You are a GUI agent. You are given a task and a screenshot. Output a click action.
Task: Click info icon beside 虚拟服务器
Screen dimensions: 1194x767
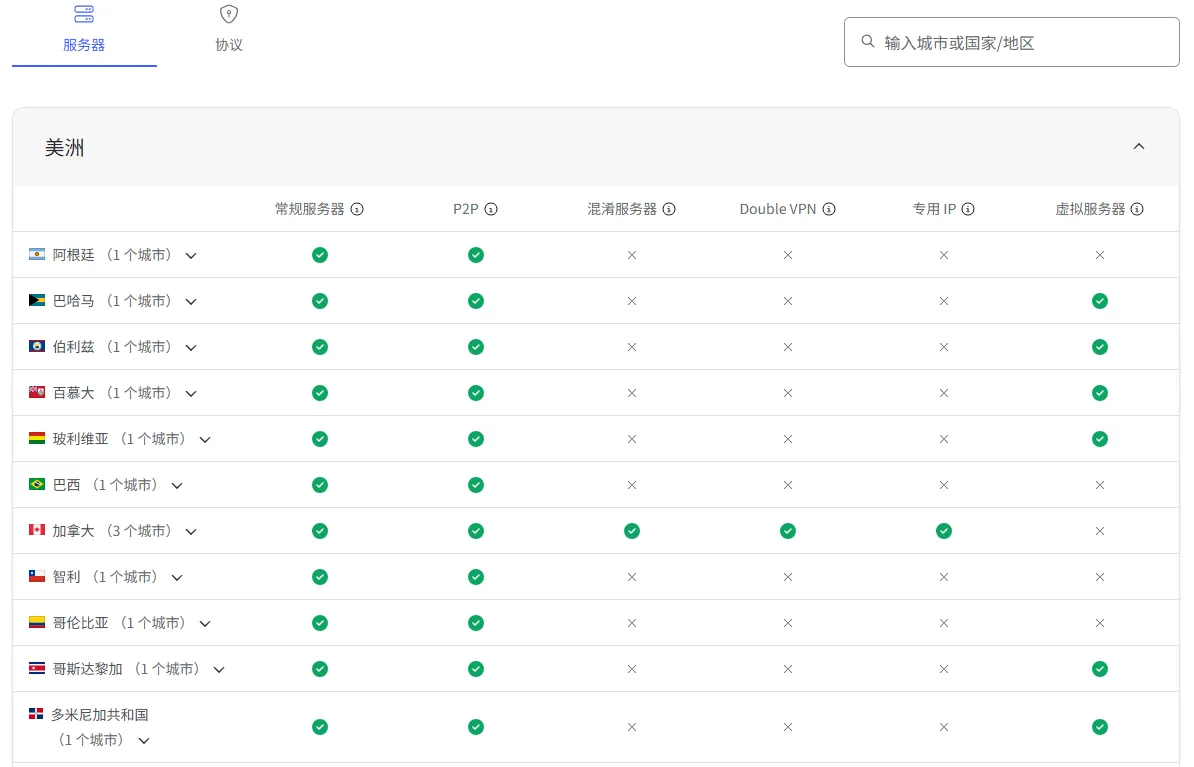click(1137, 210)
